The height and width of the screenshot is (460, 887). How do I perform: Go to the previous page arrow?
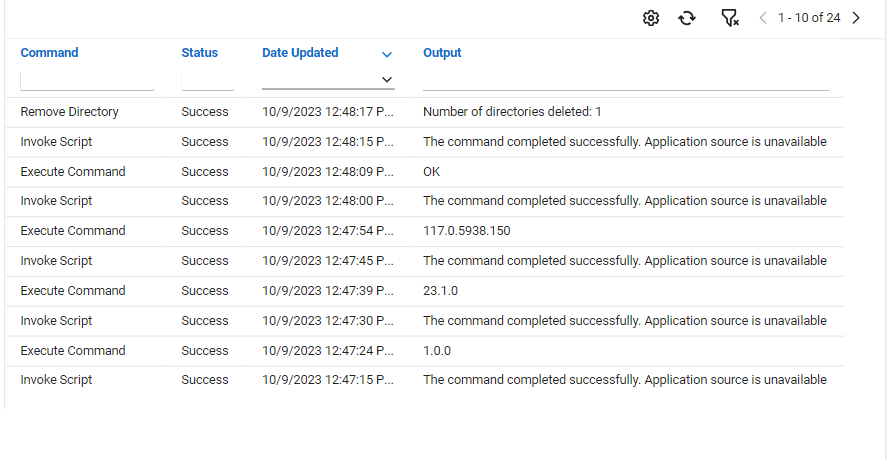pos(763,18)
